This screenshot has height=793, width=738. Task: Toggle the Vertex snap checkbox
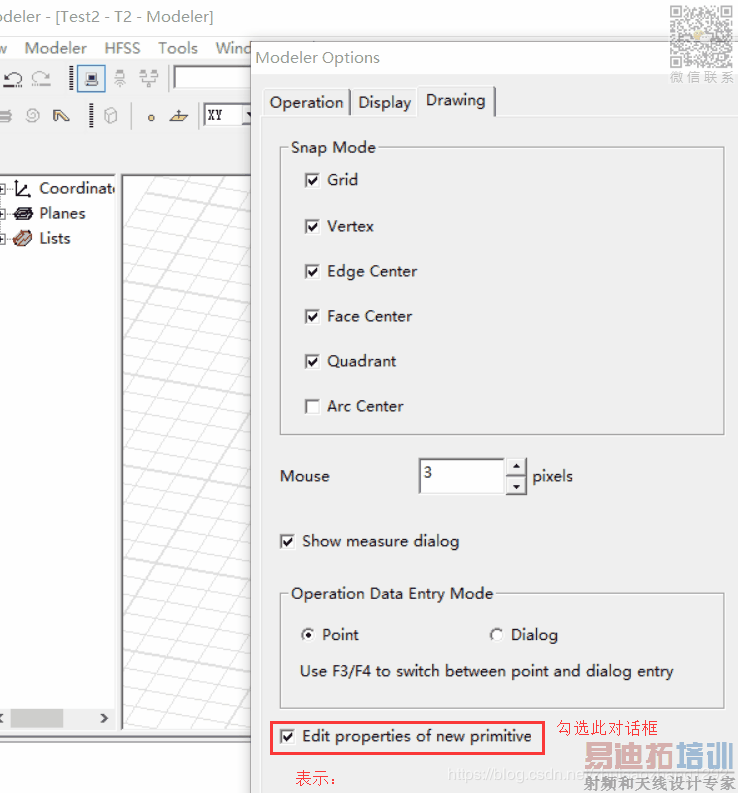[x=312, y=226]
